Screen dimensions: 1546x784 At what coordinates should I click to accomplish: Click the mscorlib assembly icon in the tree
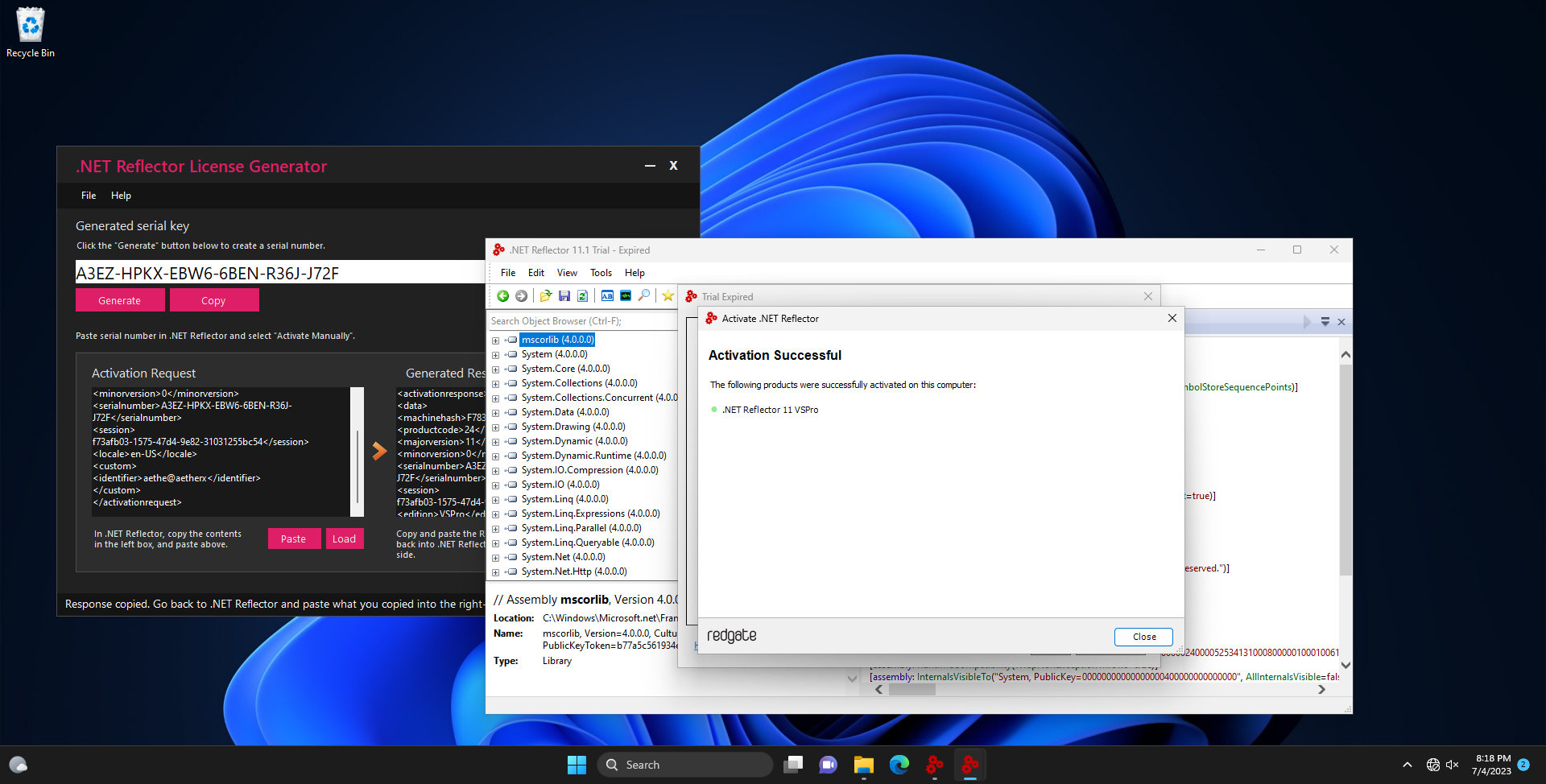(x=512, y=340)
